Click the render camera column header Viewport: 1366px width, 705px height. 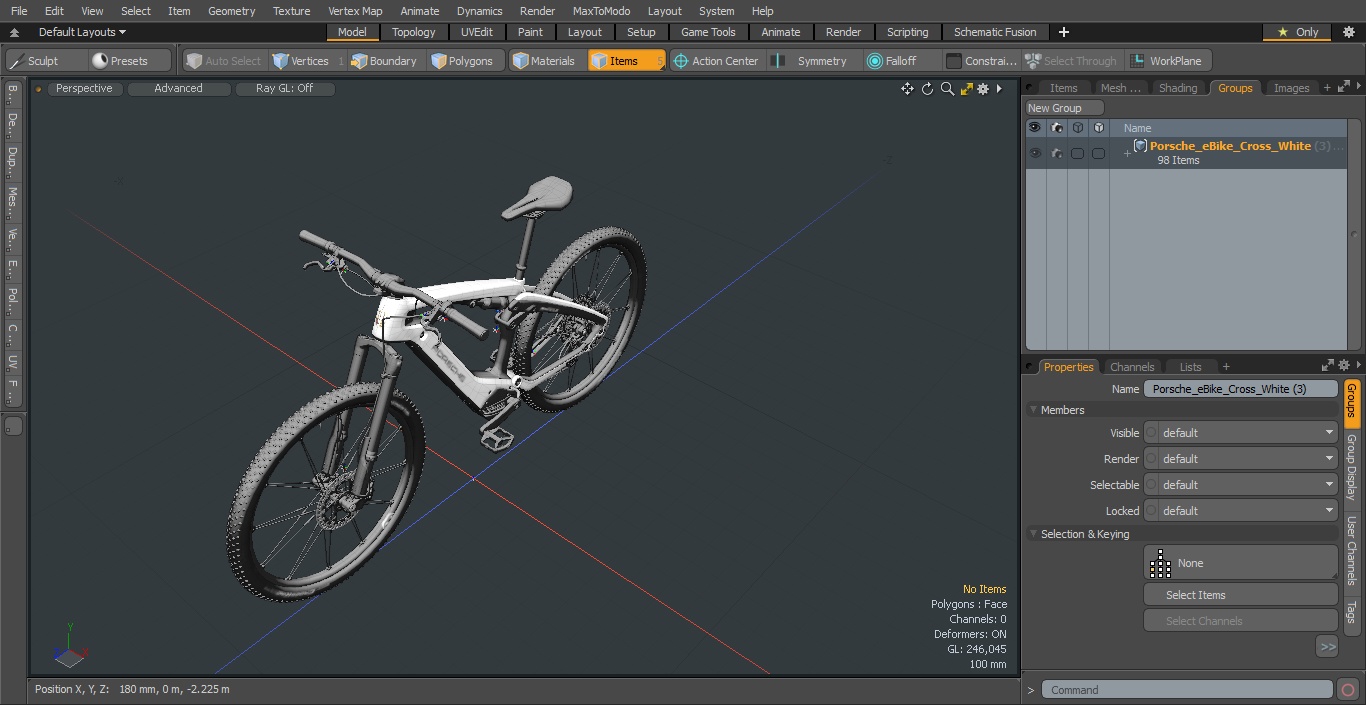[x=1056, y=128]
